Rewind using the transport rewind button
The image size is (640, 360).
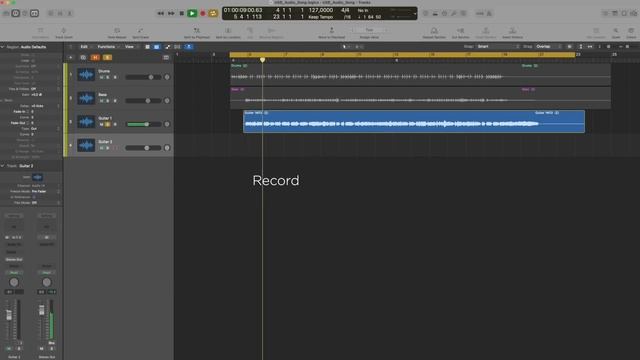point(160,13)
